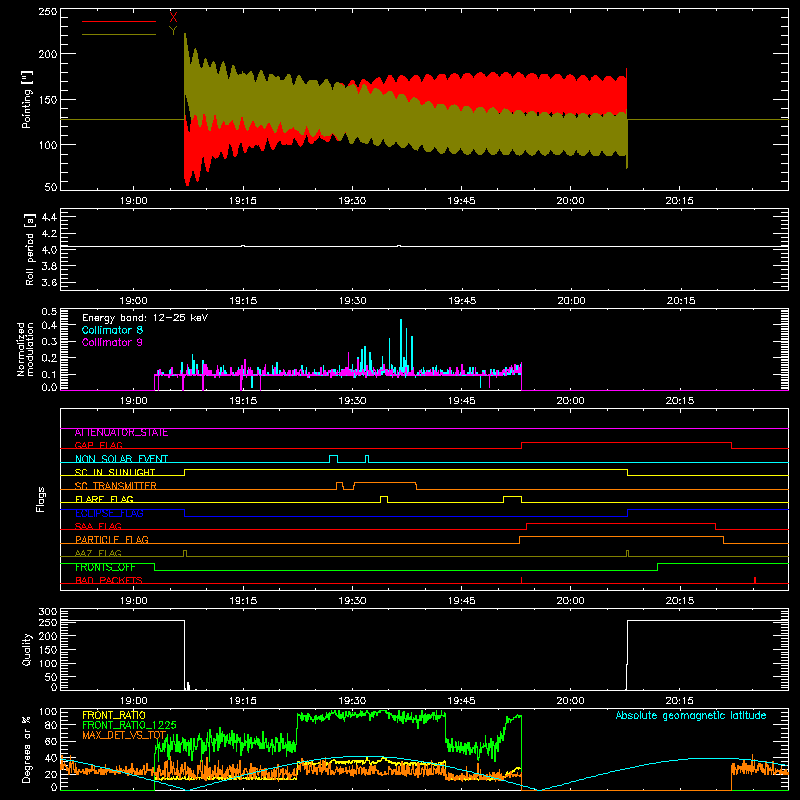
Task: Click the 4.4 tick on Roll period axis
Action: tap(49, 217)
